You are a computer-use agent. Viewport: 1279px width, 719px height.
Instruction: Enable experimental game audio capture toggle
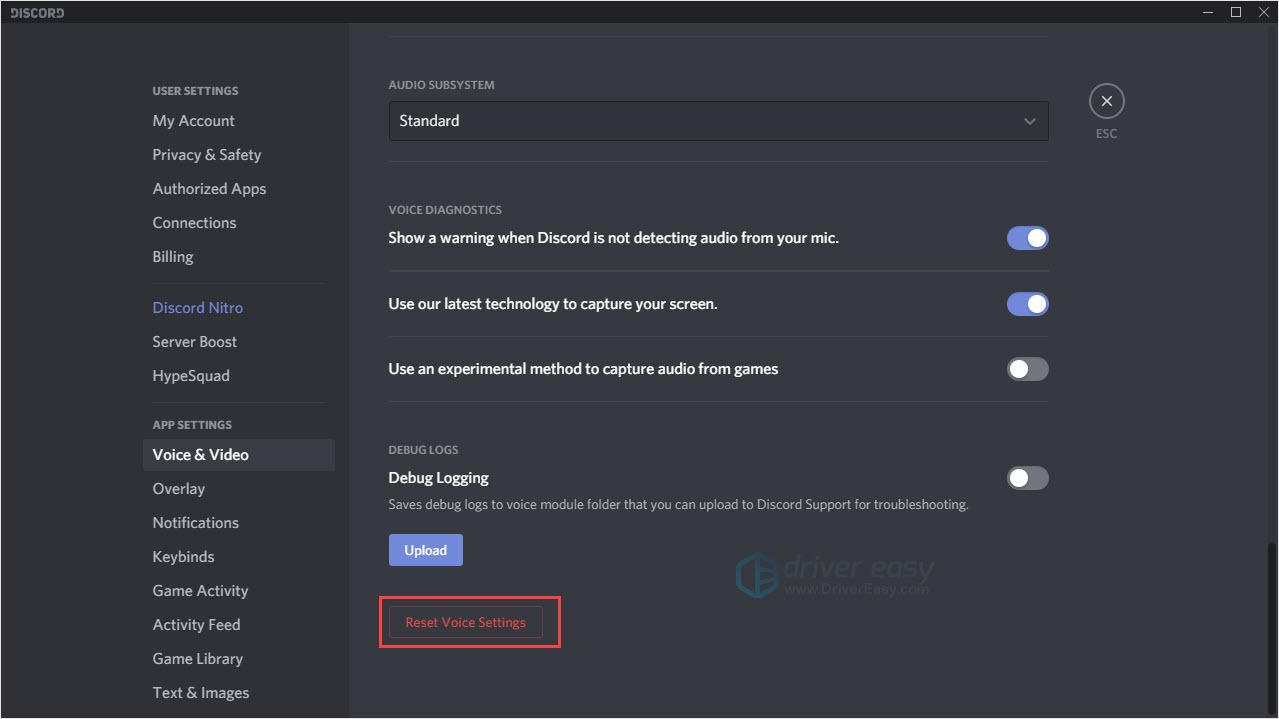1027,369
